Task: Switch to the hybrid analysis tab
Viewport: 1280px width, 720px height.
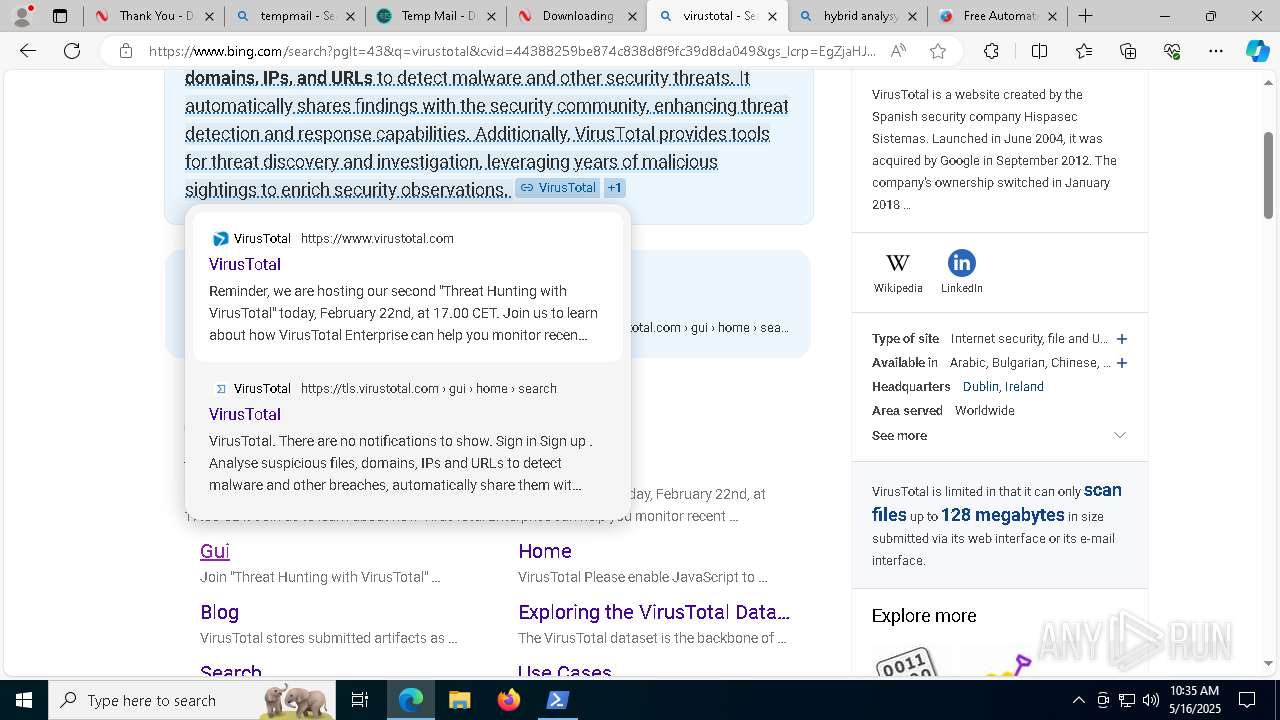Action: click(x=857, y=16)
